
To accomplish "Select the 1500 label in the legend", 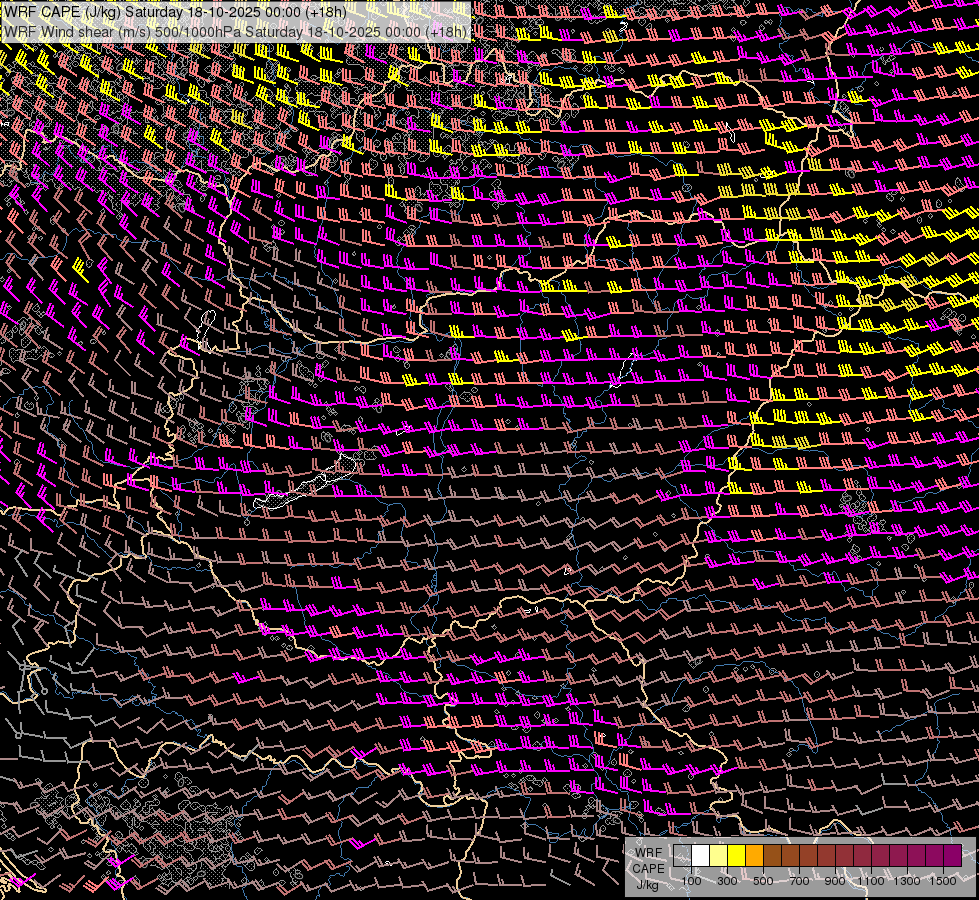I will [x=943, y=881].
